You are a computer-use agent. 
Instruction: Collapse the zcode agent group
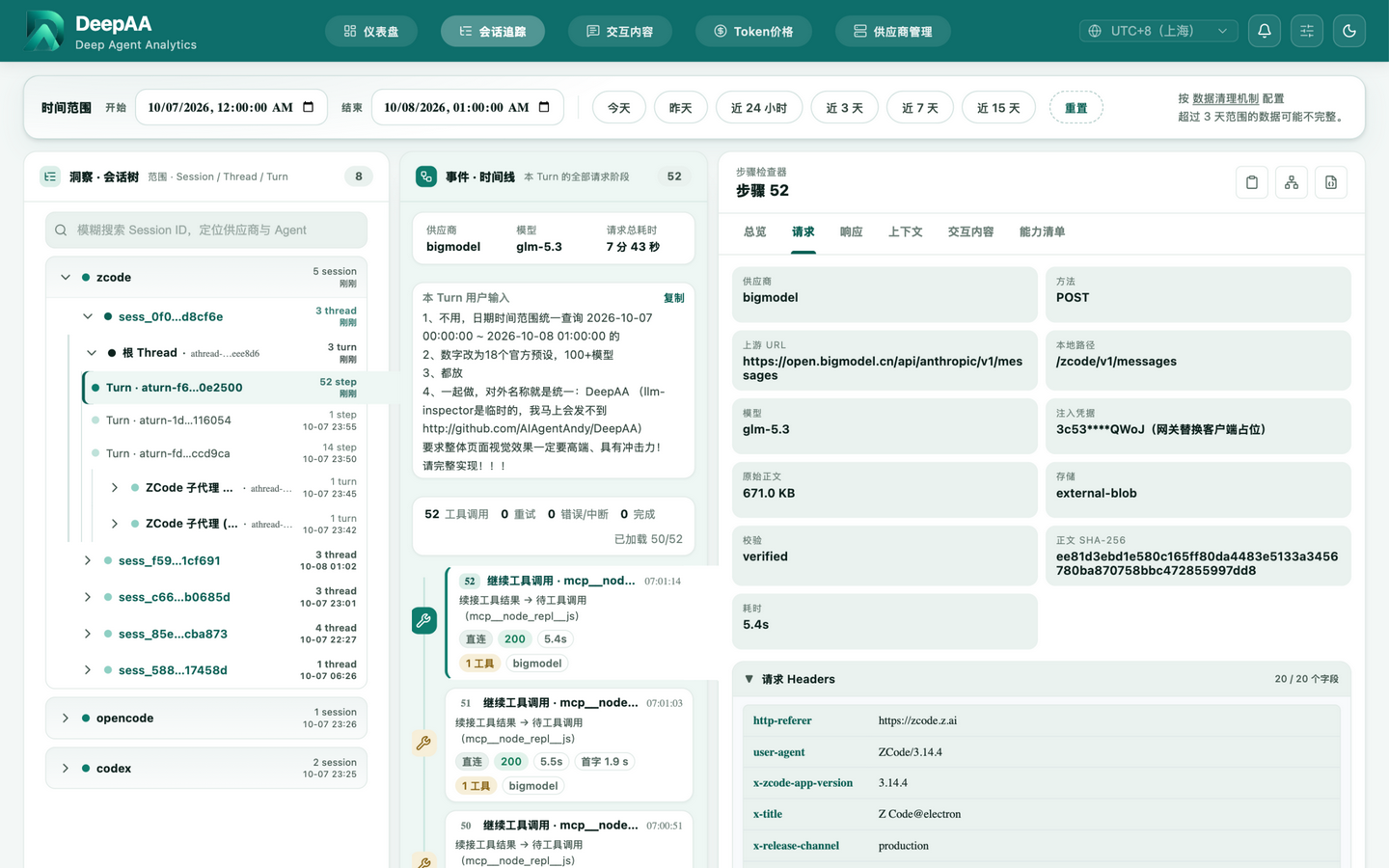click(x=66, y=277)
